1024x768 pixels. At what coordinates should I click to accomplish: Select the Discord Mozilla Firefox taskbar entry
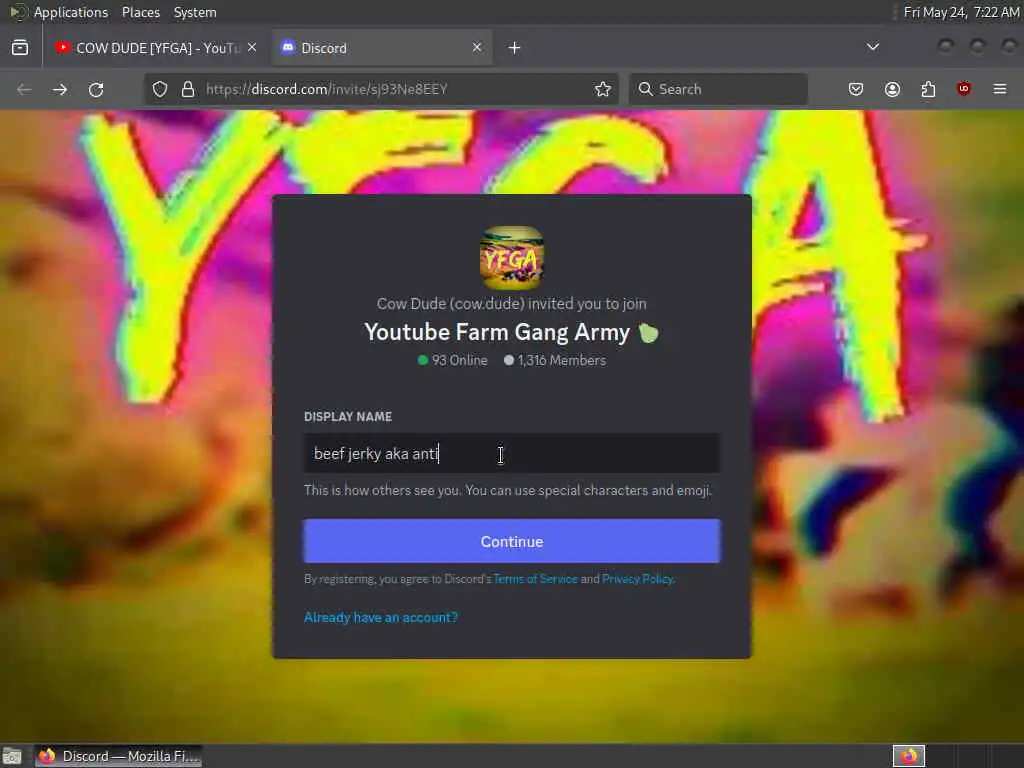(118, 756)
